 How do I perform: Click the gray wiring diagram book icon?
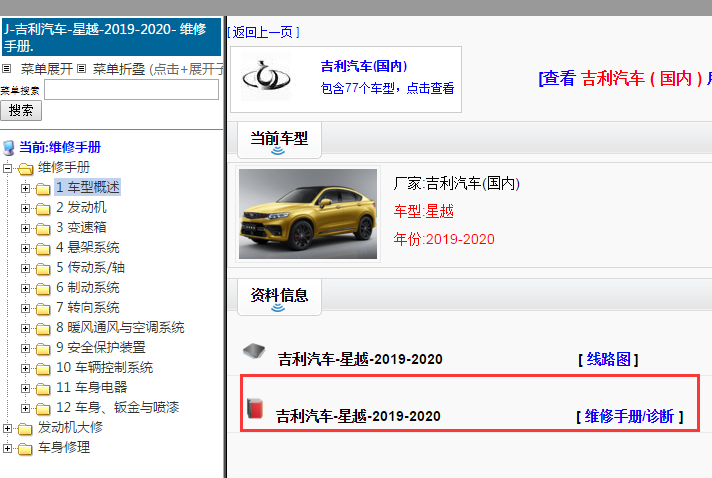[x=254, y=351]
